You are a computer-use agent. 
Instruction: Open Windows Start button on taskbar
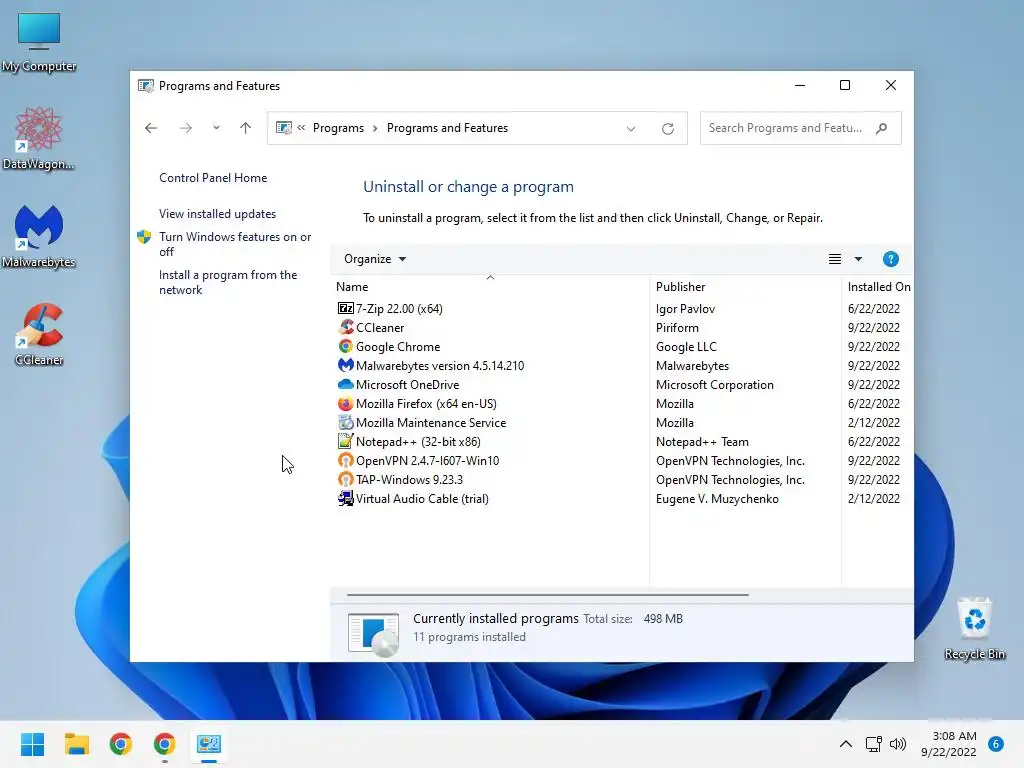tap(32, 744)
